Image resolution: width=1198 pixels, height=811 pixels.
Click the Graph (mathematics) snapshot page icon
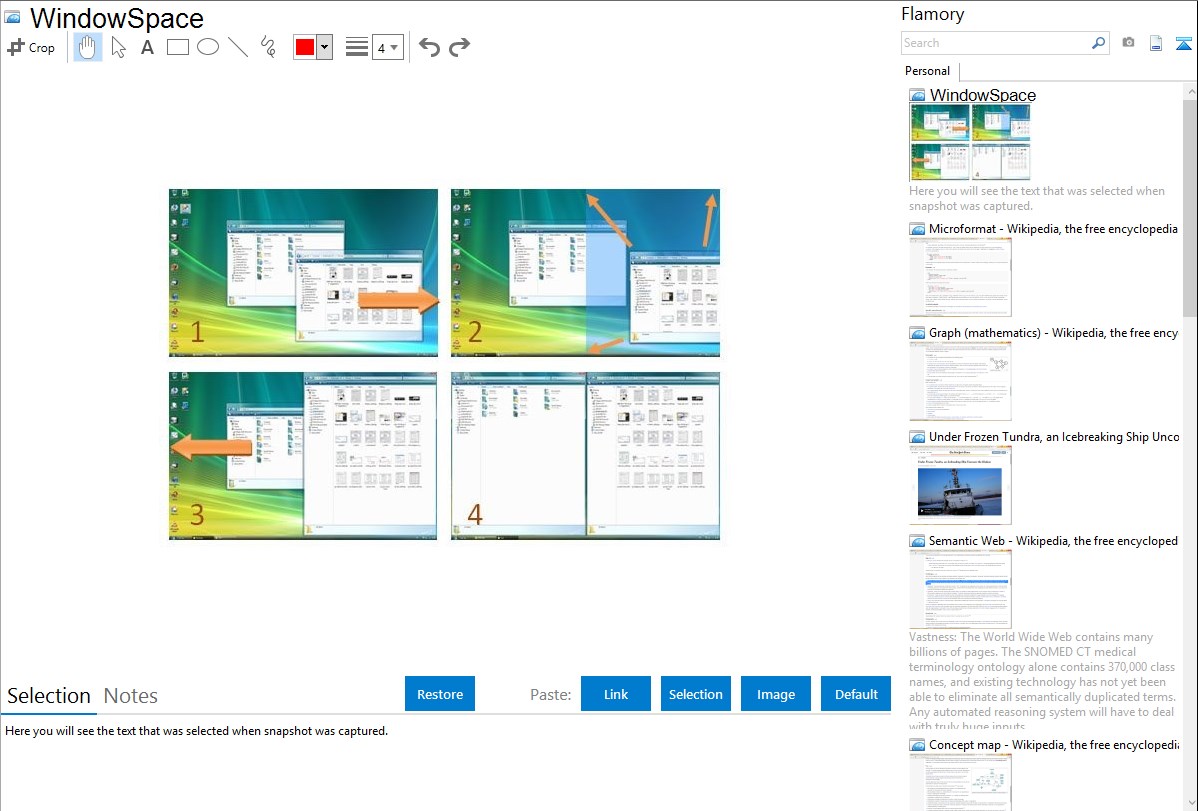[917, 333]
